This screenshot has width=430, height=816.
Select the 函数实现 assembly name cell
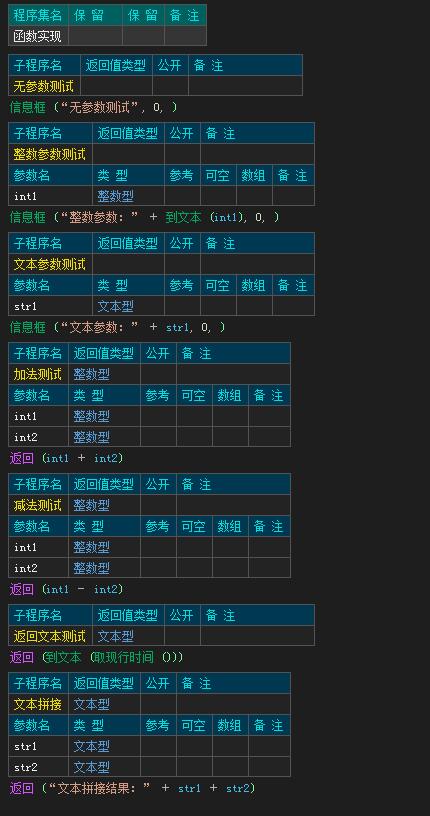(x=38, y=36)
